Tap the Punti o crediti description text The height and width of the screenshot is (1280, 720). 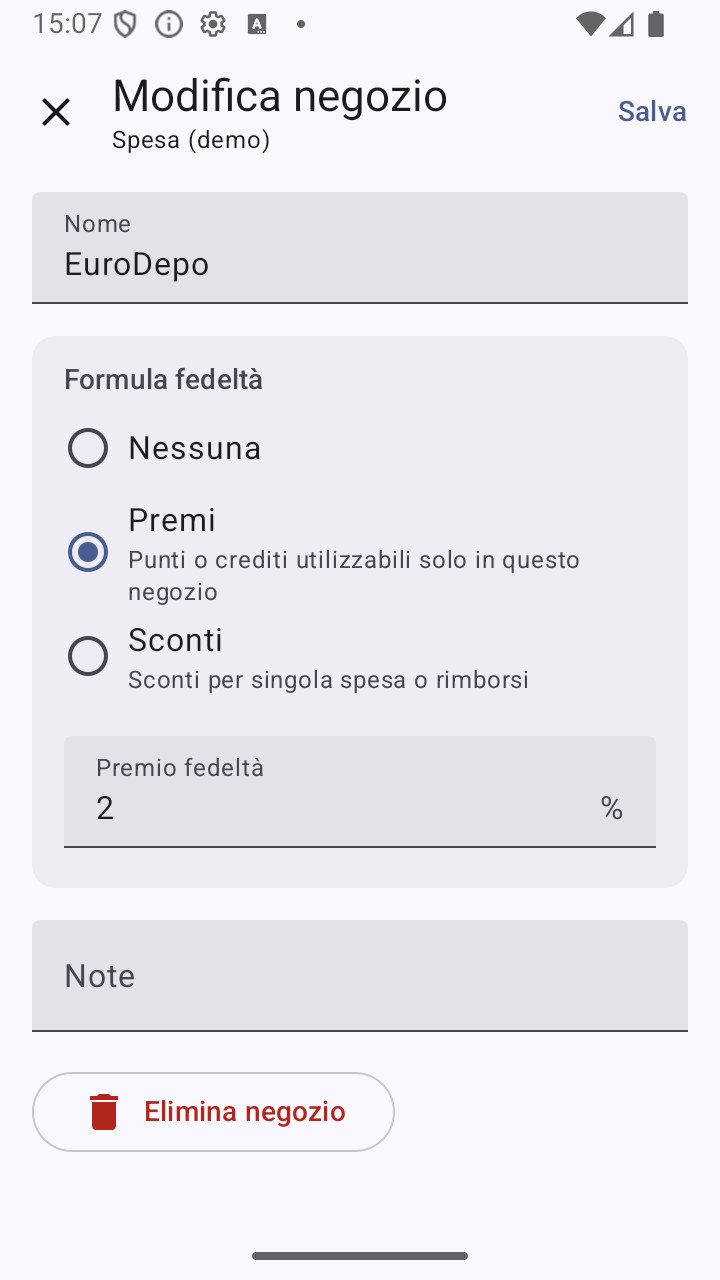pos(354,575)
